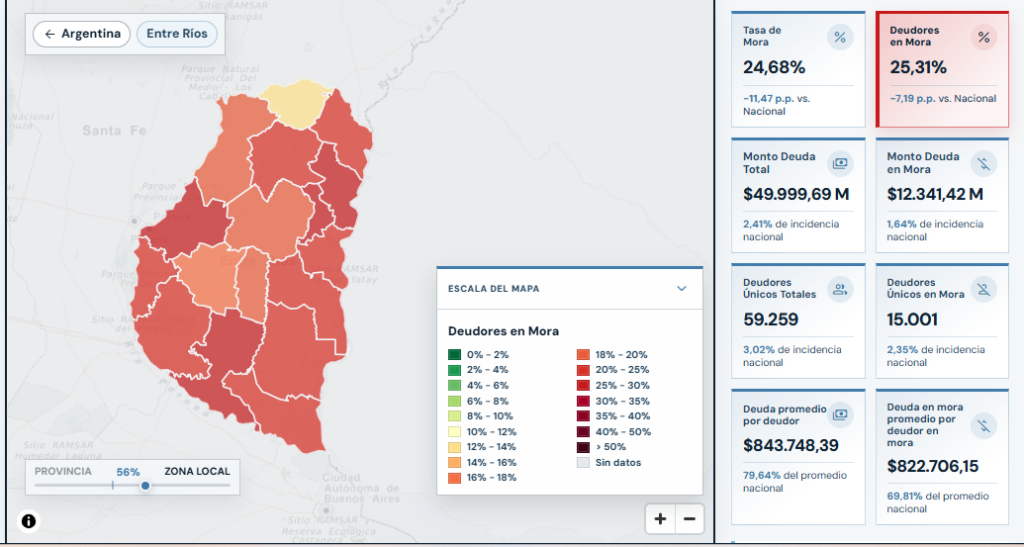Viewport: 1024px width, 547px height.
Task: Click the 56% slider value
Action: [x=128, y=472]
